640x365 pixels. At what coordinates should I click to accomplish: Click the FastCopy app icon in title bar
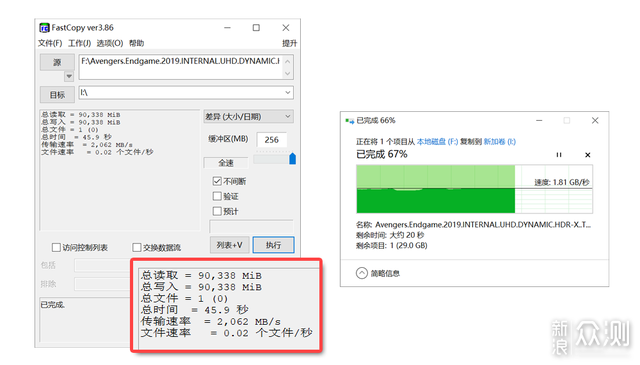pyautogui.click(x=44, y=28)
